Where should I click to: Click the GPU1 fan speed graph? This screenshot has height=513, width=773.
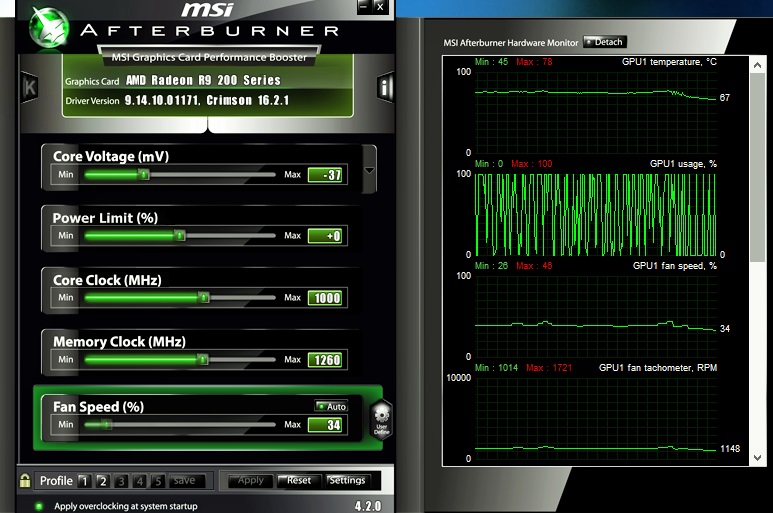[596, 316]
